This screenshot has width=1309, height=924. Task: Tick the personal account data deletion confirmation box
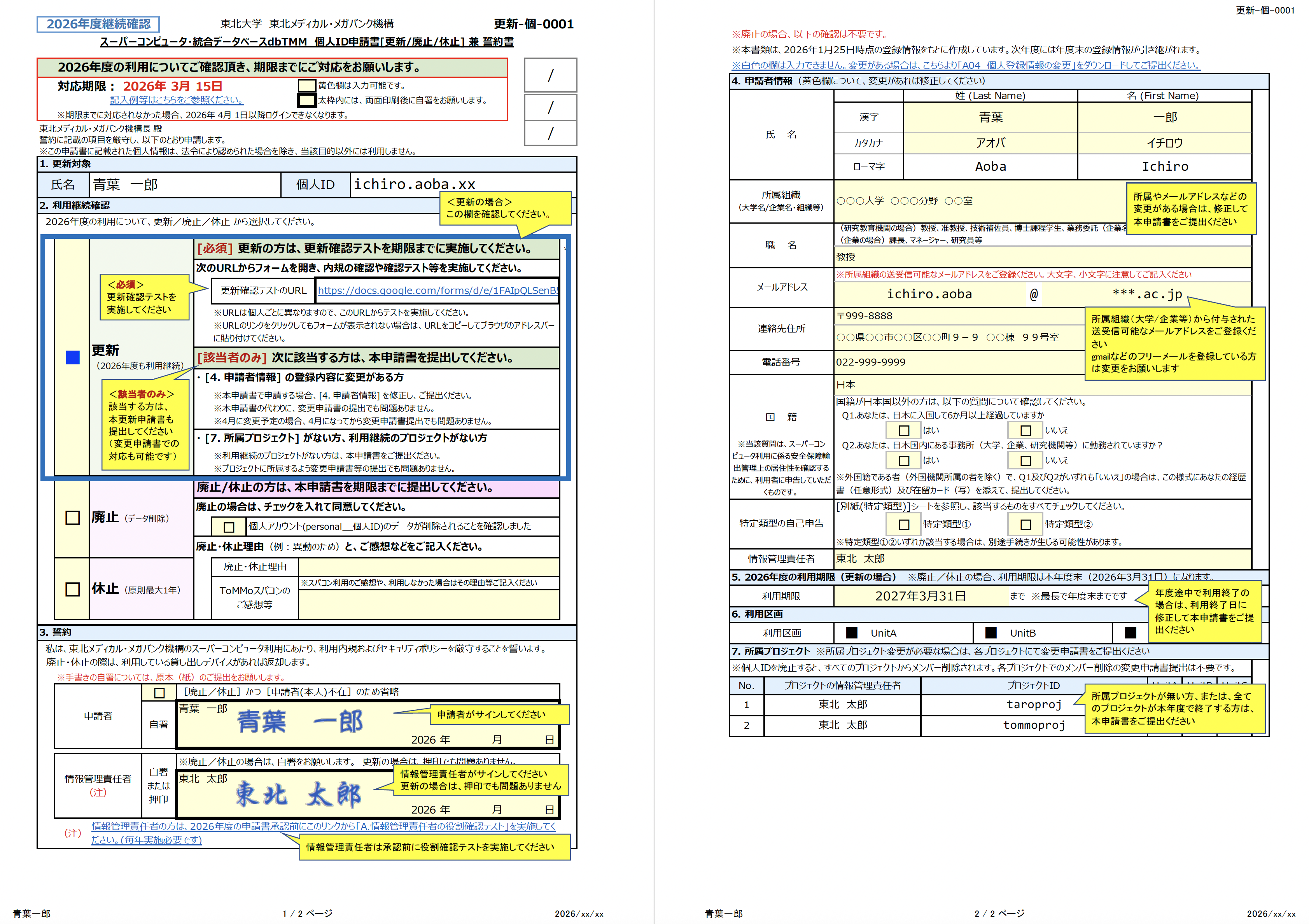[x=229, y=527]
